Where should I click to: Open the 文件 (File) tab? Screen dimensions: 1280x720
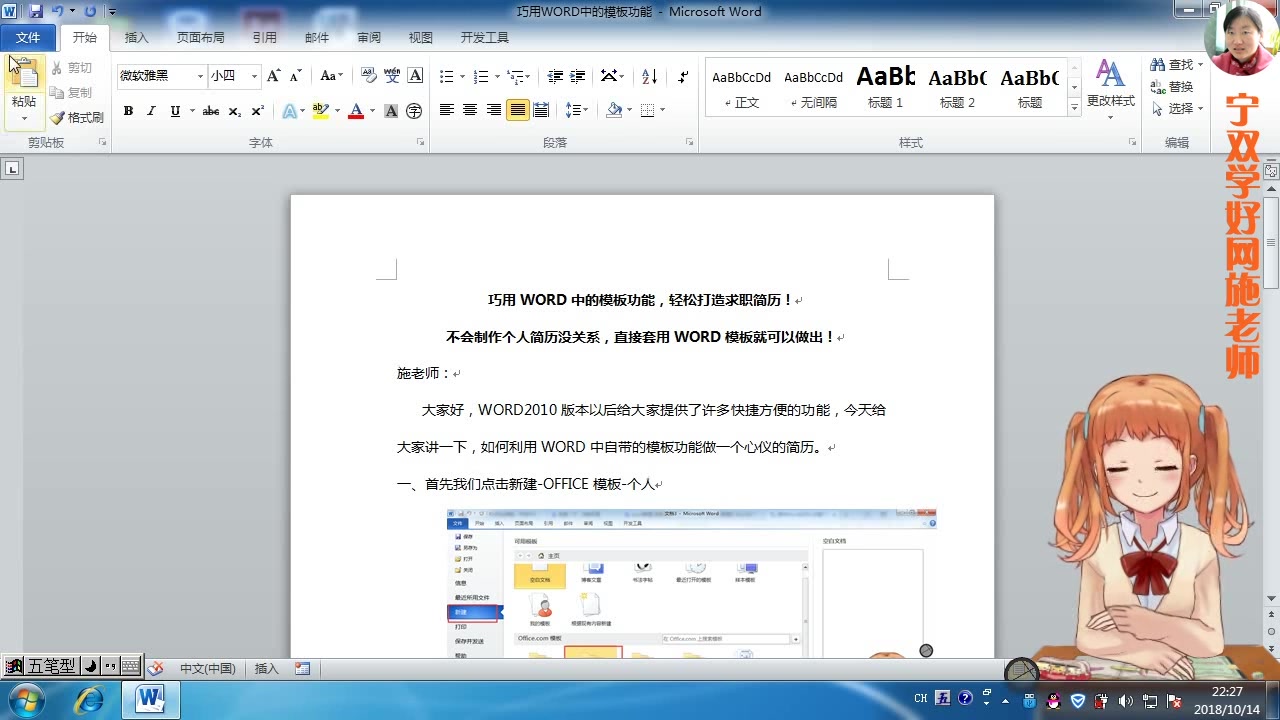pyautogui.click(x=28, y=38)
